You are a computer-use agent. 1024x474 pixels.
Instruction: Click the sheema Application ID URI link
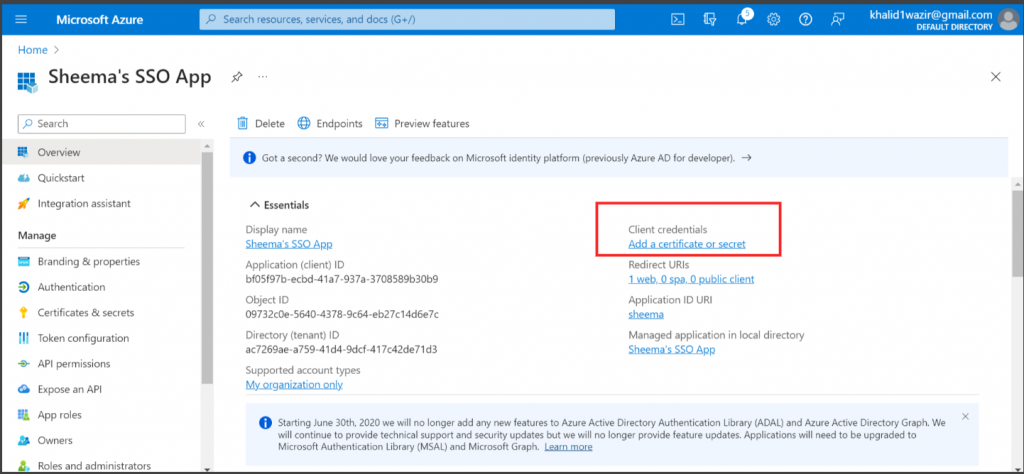[646, 314]
